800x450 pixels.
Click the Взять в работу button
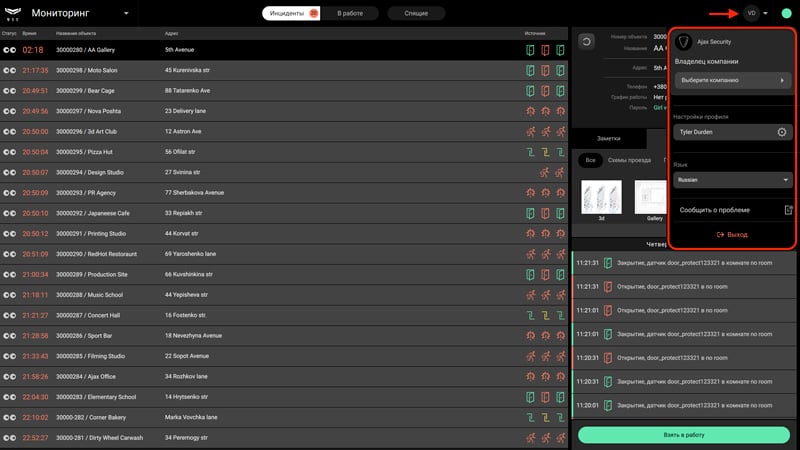pyautogui.click(x=684, y=435)
